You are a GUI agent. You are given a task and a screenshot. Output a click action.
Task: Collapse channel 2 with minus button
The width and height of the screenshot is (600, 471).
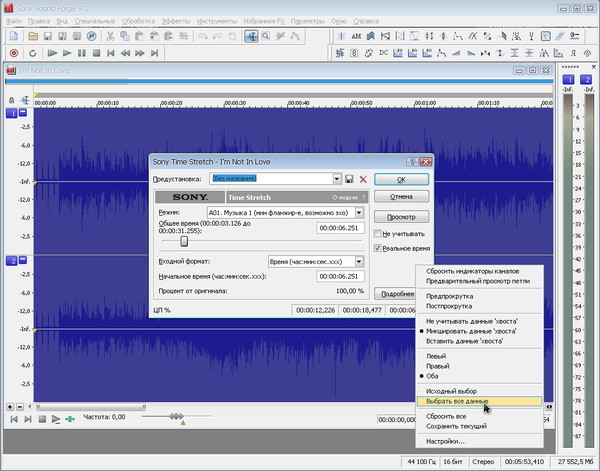pos(23,260)
